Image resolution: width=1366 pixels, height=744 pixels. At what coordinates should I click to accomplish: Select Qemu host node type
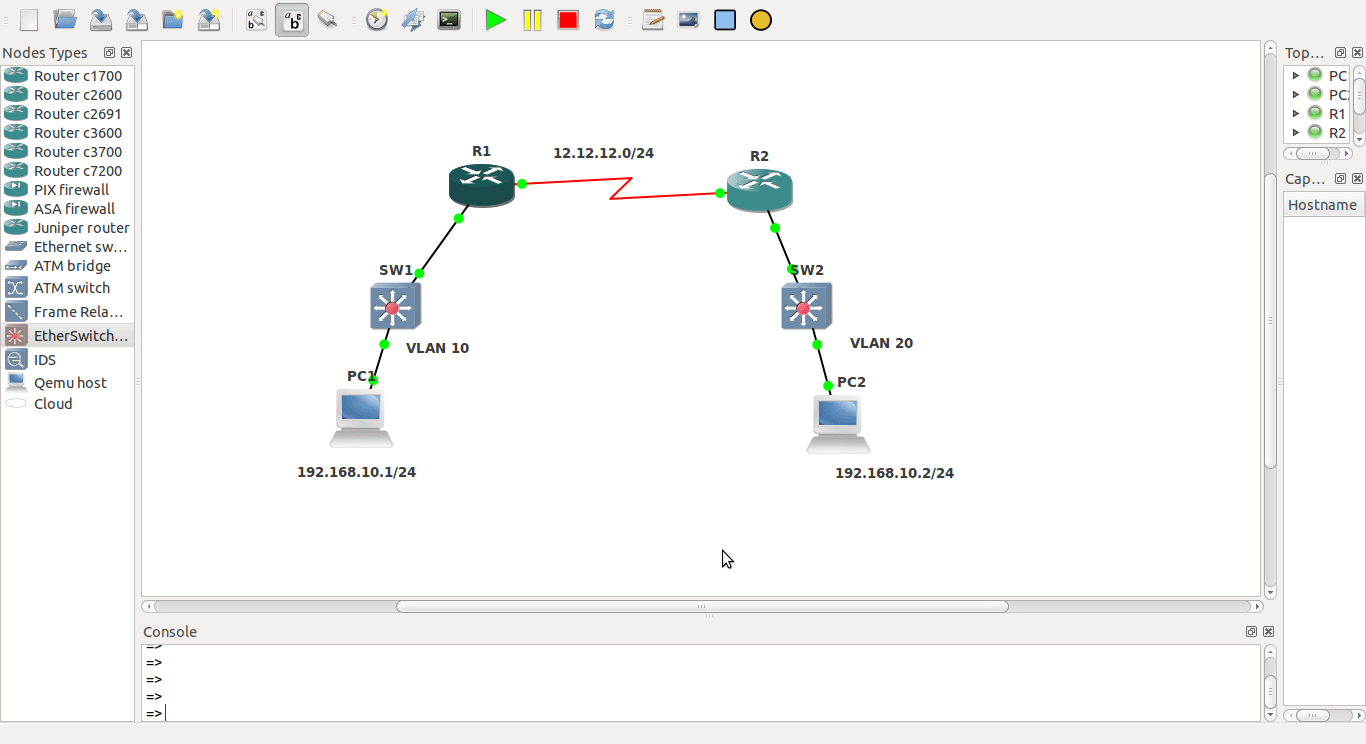tap(67, 383)
